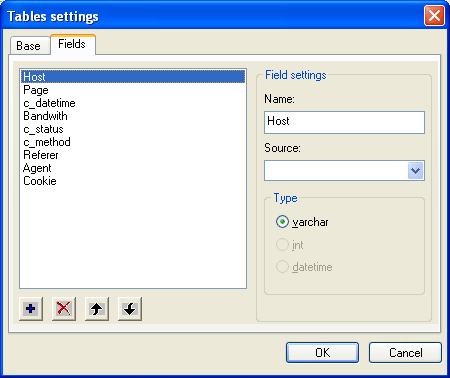Select the Host field in the list
The width and height of the screenshot is (450, 378).
(133, 77)
